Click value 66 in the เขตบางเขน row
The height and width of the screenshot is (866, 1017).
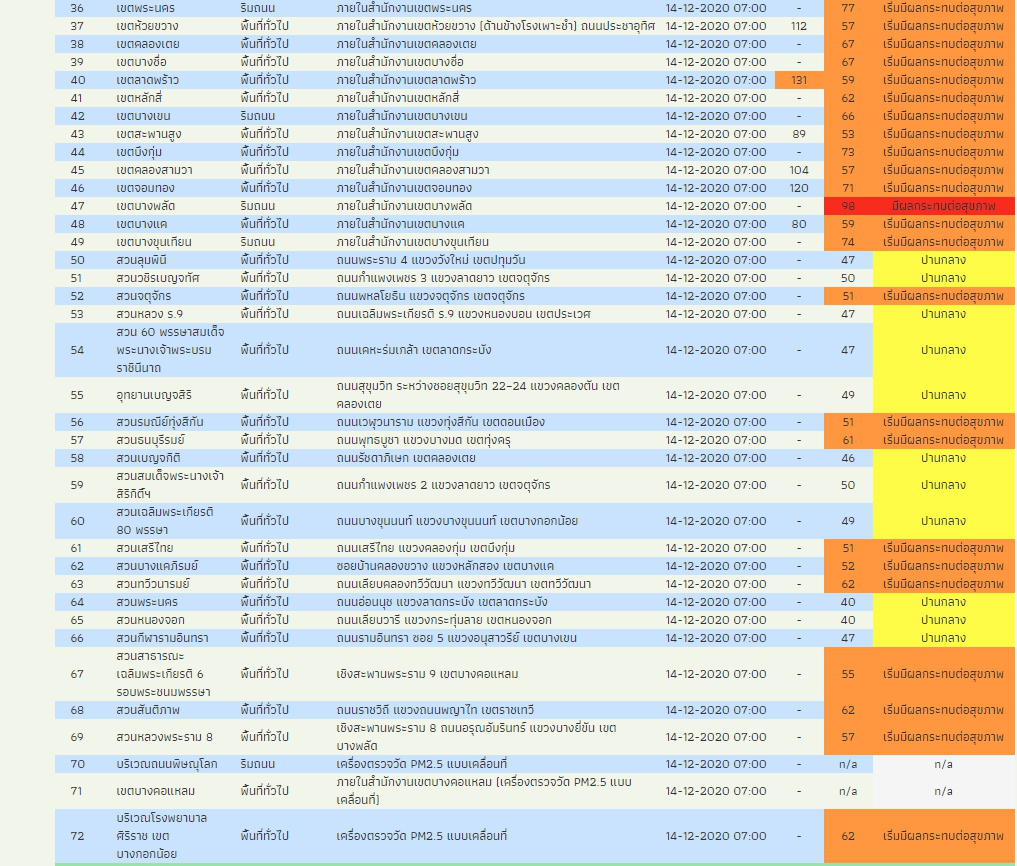848,116
